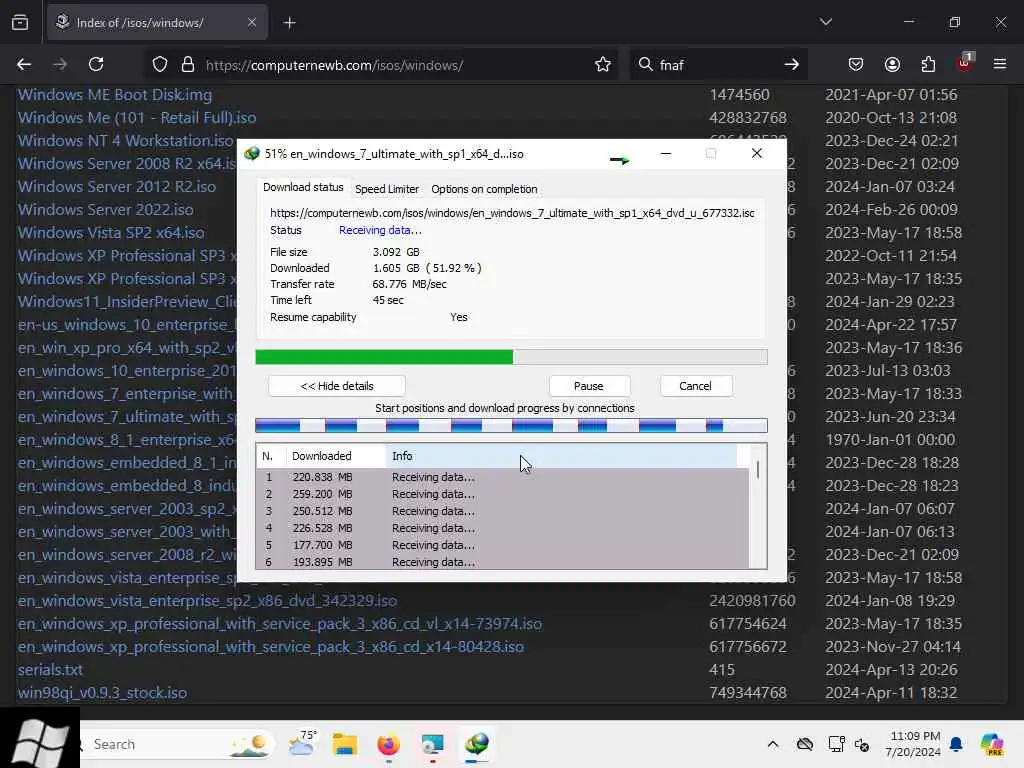The image size is (1024, 768).
Task: Minimize the IDM download dialog
Action: pos(665,153)
